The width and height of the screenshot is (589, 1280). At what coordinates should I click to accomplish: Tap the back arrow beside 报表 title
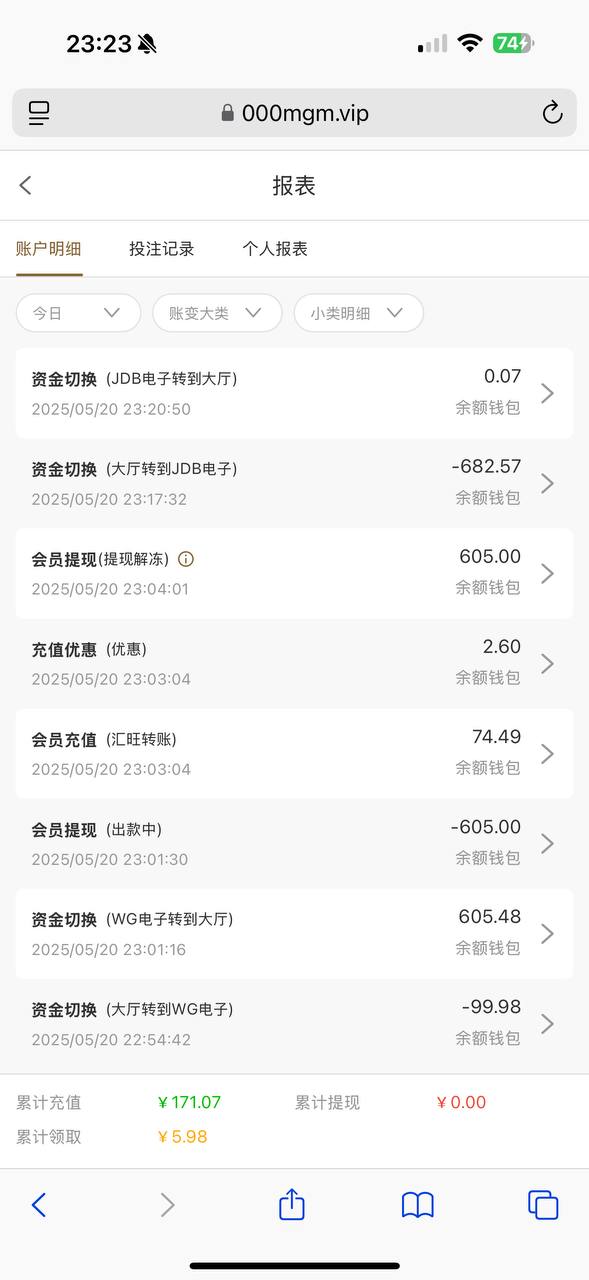pos(26,185)
